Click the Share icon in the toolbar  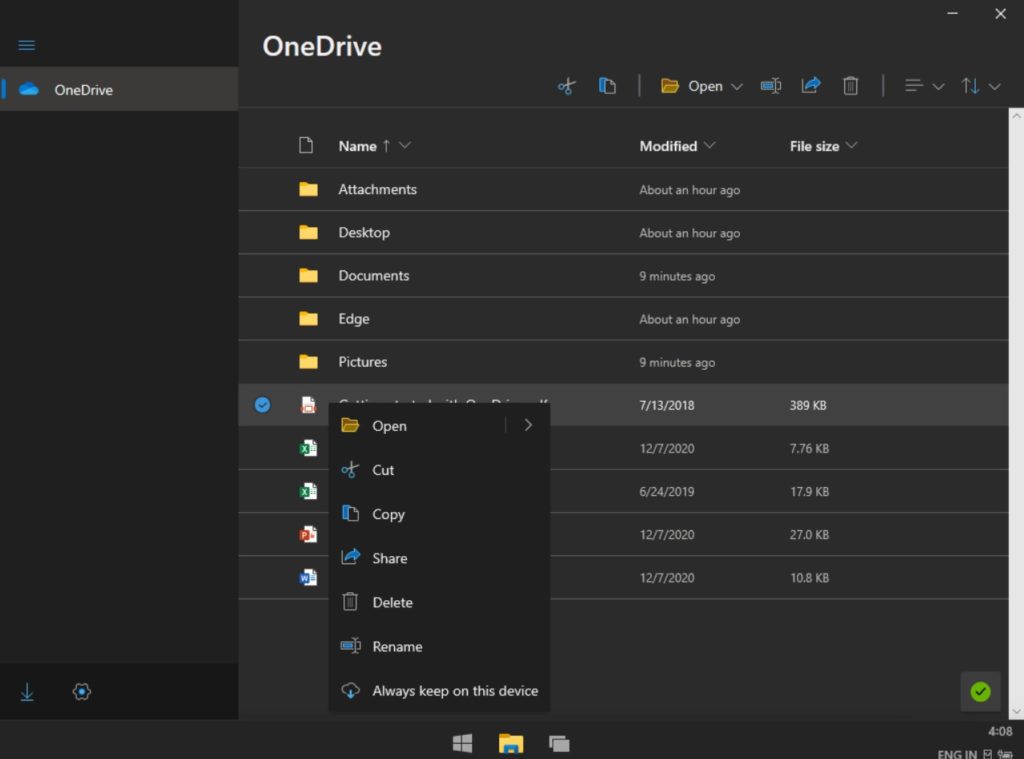pos(811,86)
